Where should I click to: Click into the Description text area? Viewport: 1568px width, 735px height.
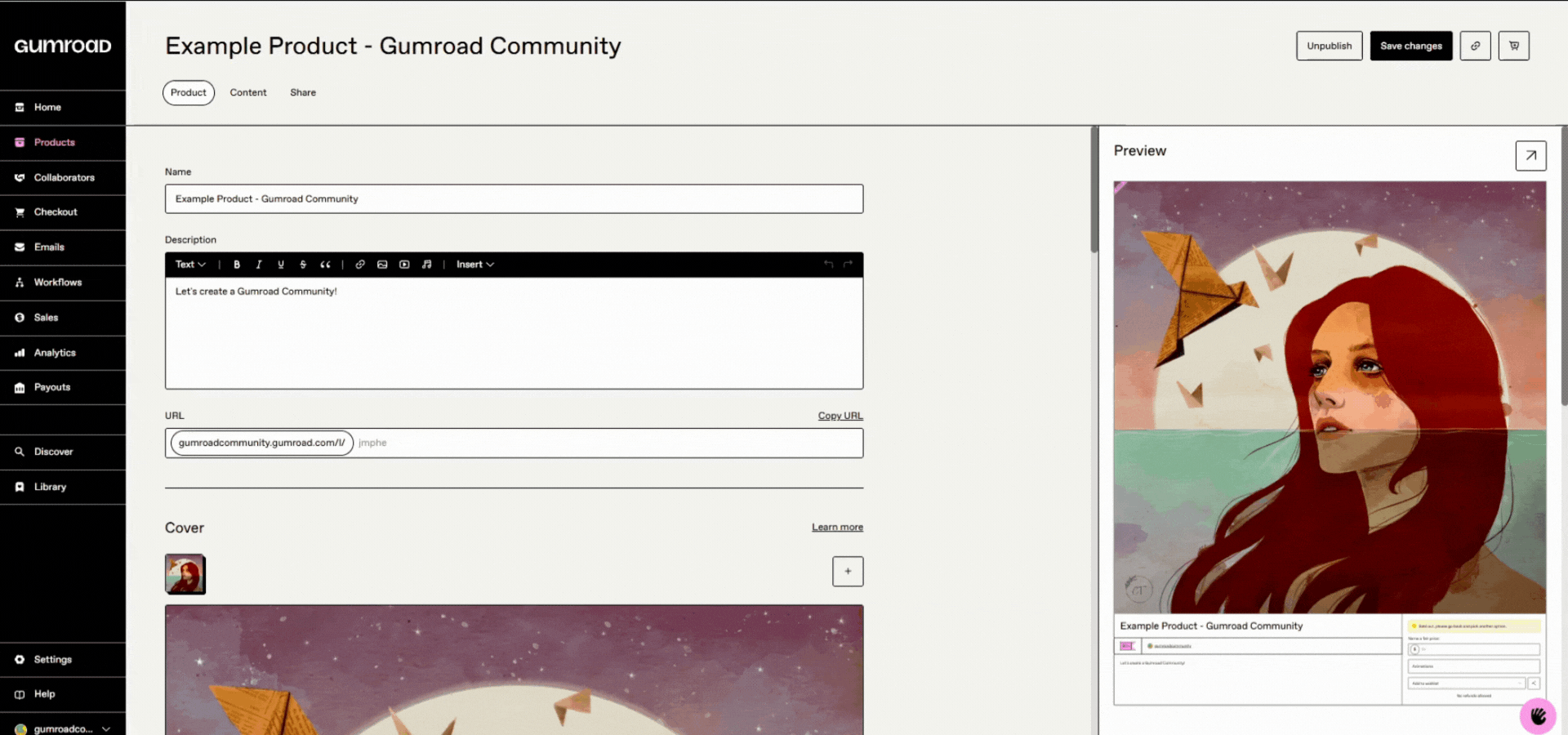click(x=514, y=333)
